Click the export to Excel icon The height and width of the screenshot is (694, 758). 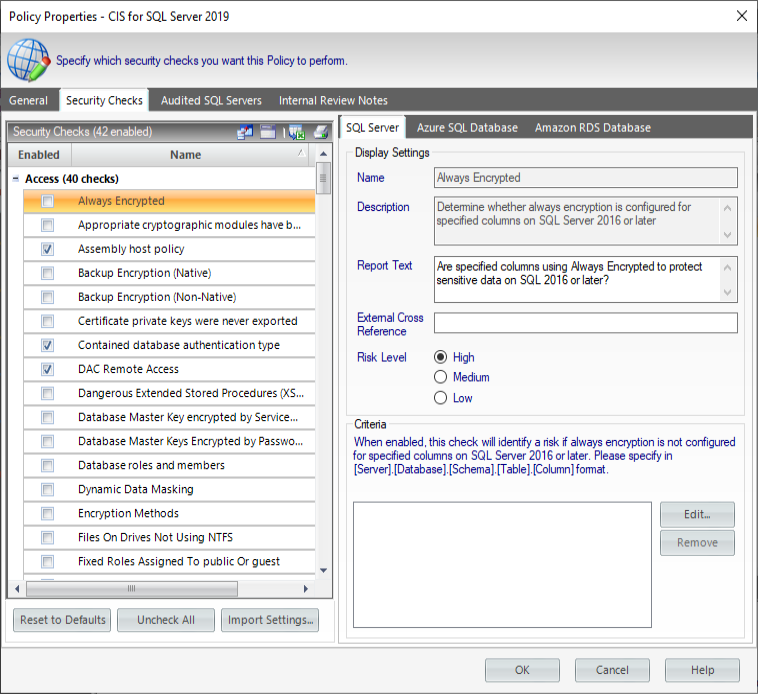(x=295, y=132)
